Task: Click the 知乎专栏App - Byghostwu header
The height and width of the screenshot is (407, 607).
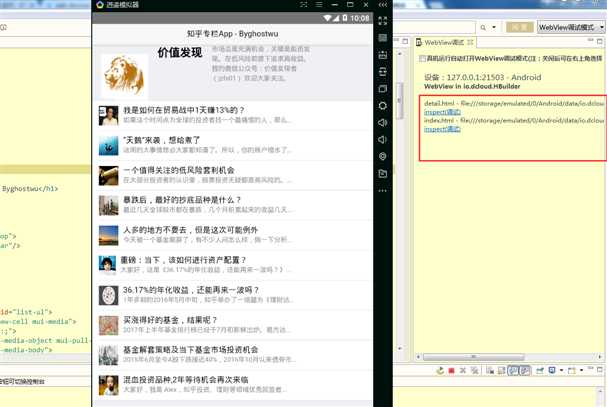Action: click(232, 34)
